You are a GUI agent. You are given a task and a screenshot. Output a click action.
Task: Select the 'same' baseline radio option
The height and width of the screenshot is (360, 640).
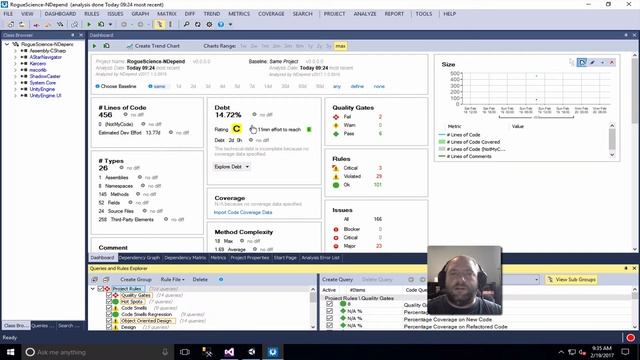[157, 87]
